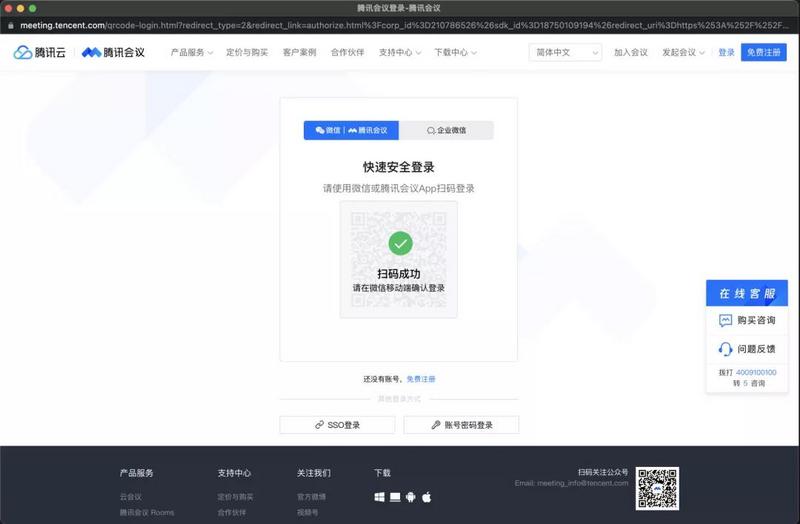The width and height of the screenshot is (800, 524).
Task: Open 问题反馈 in the support panel
Action: [x=747, y=349]
